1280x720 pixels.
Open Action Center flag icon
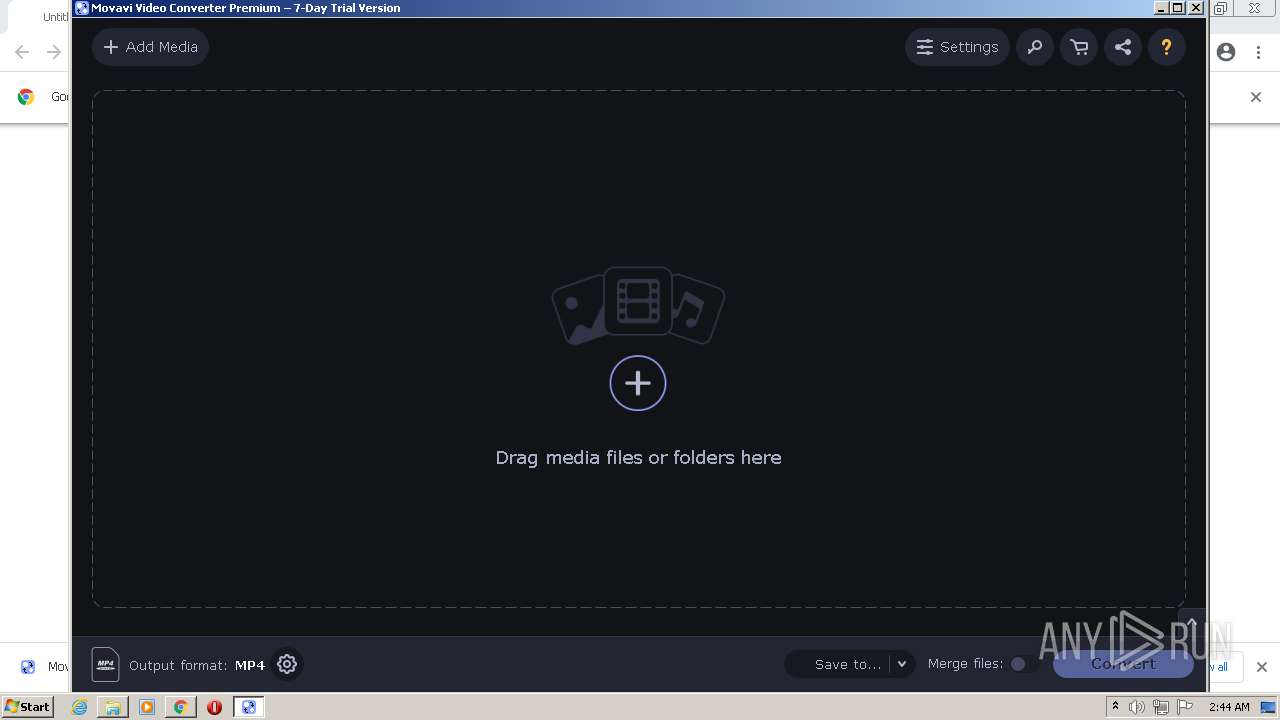(1185, 707)
